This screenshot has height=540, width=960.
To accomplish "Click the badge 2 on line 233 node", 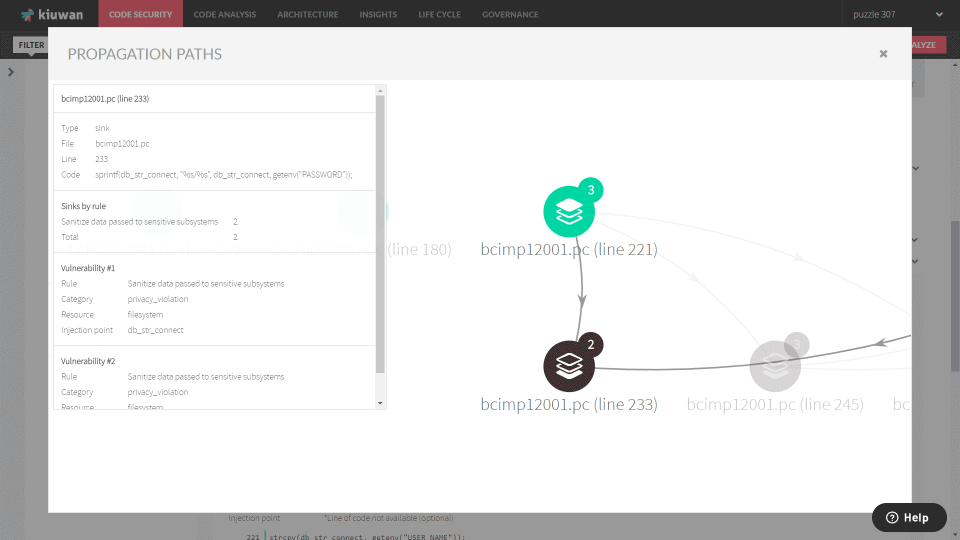I will coord(591,345).
